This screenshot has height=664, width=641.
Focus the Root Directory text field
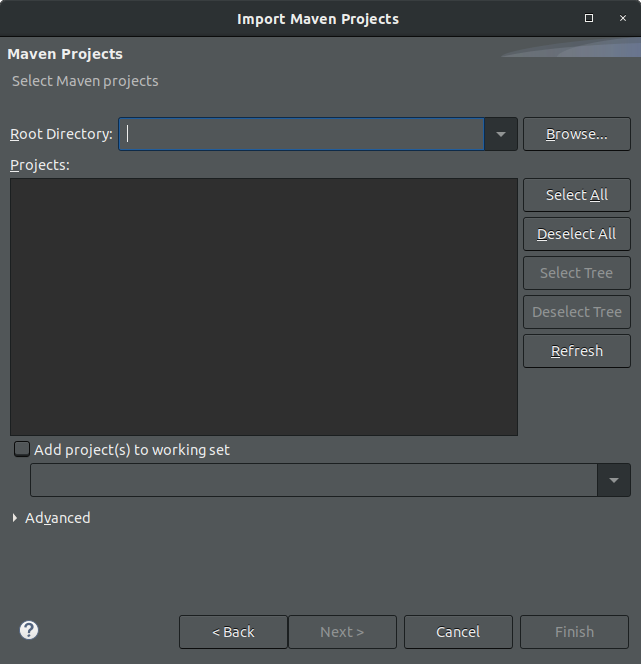pyautogui.click(x=300, y=134)
